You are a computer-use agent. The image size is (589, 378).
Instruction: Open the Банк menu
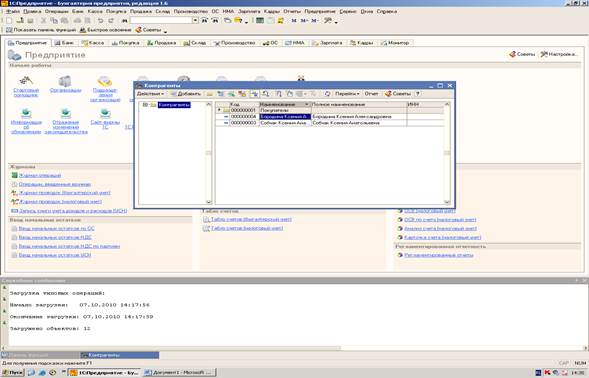[78, 11]
